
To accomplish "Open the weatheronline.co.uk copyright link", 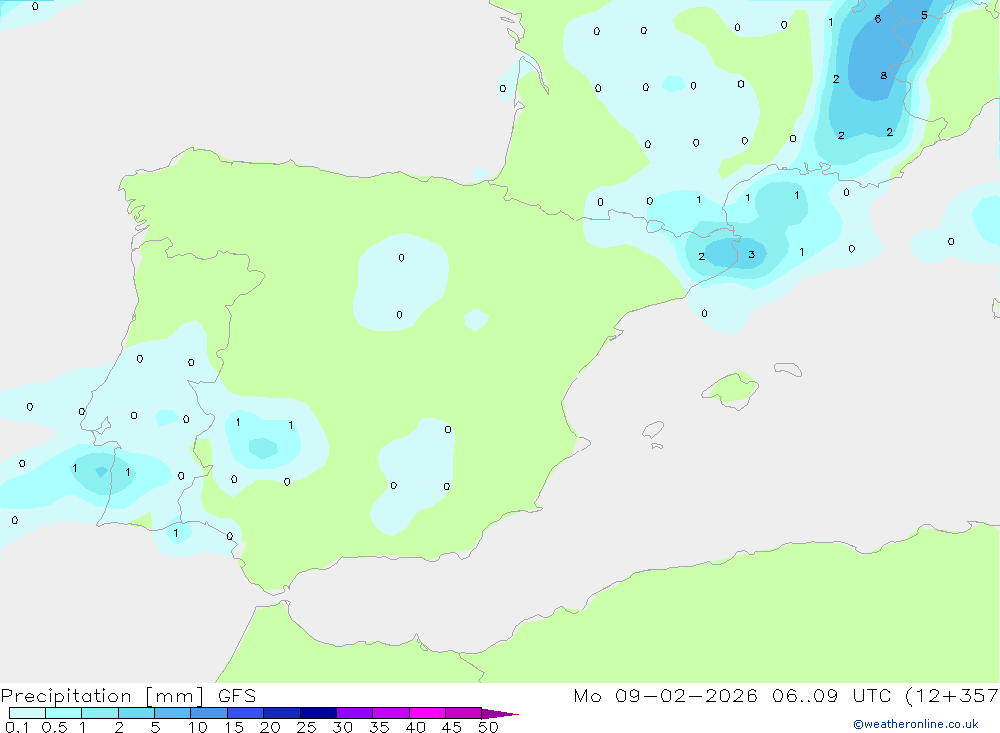I will pos(916,724).
